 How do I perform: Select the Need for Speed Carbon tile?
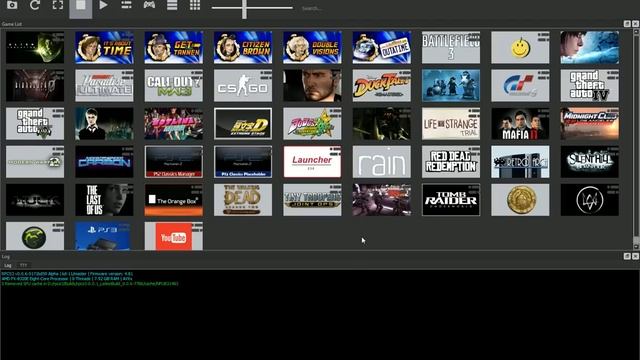click(104, 162)
